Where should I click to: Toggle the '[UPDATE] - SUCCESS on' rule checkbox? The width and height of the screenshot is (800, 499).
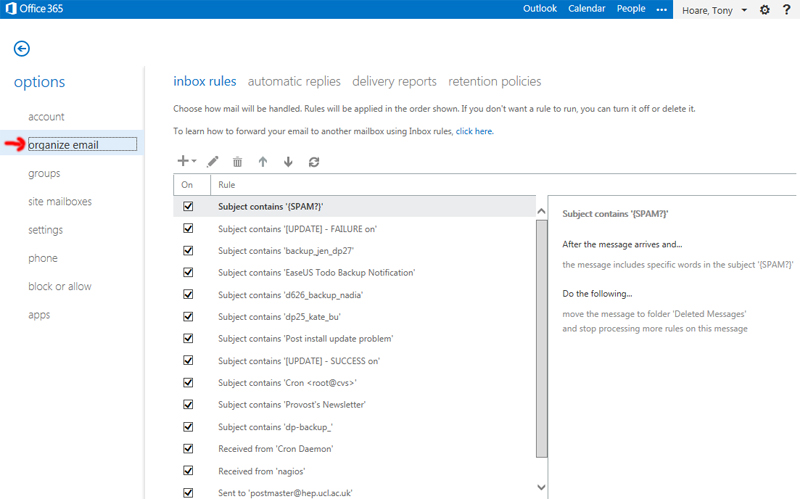188,360
